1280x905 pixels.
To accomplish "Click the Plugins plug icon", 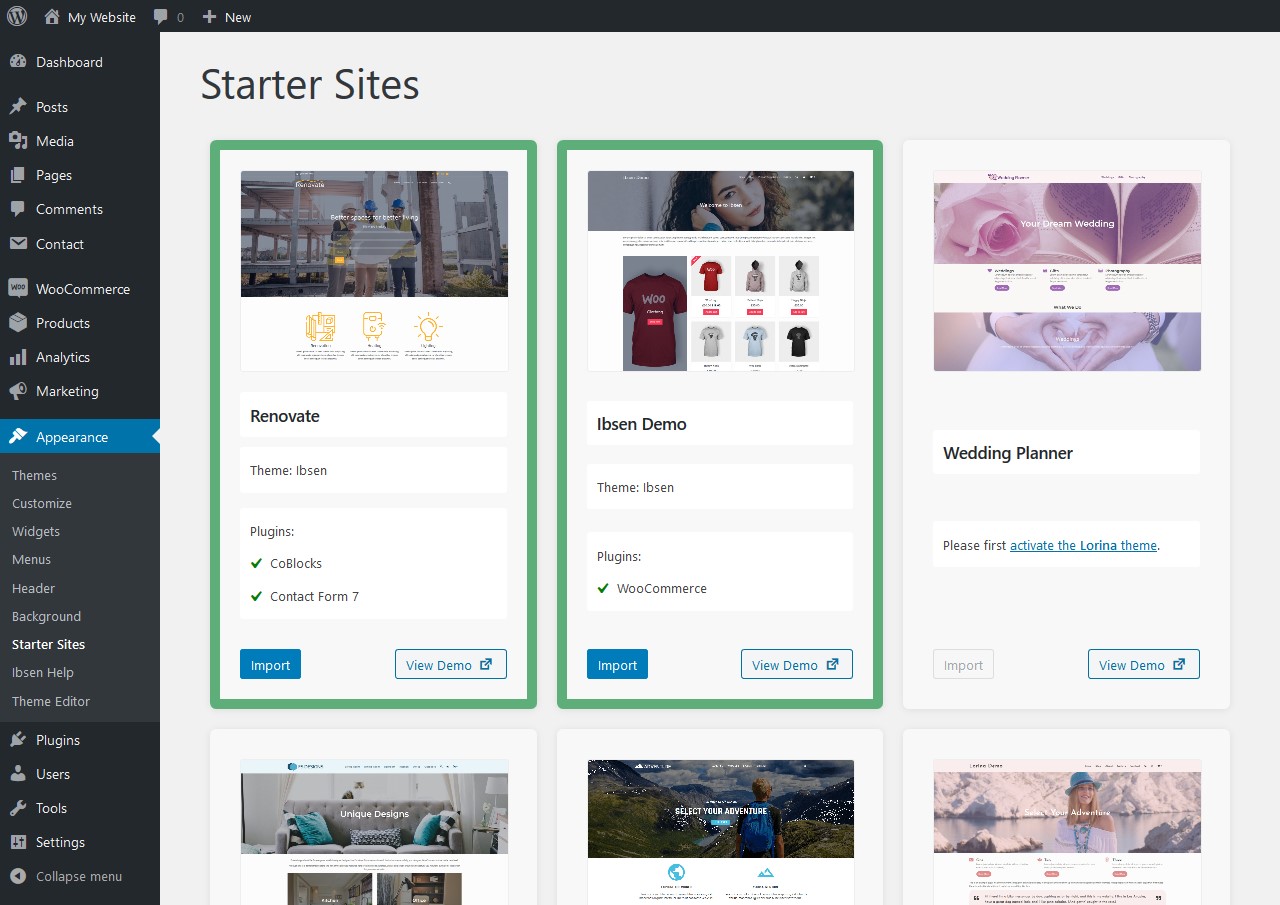I will (18, 740).
